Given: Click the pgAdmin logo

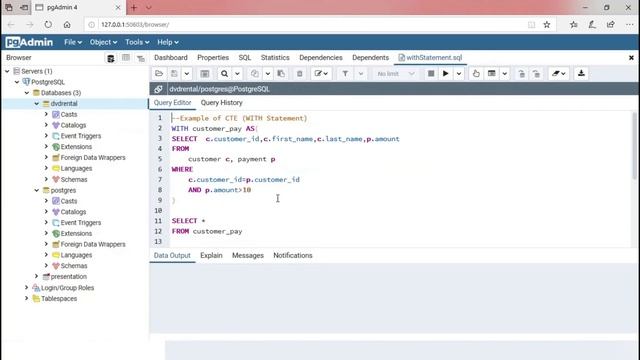Looking at the screenshot, I should [x=29, y=42].
